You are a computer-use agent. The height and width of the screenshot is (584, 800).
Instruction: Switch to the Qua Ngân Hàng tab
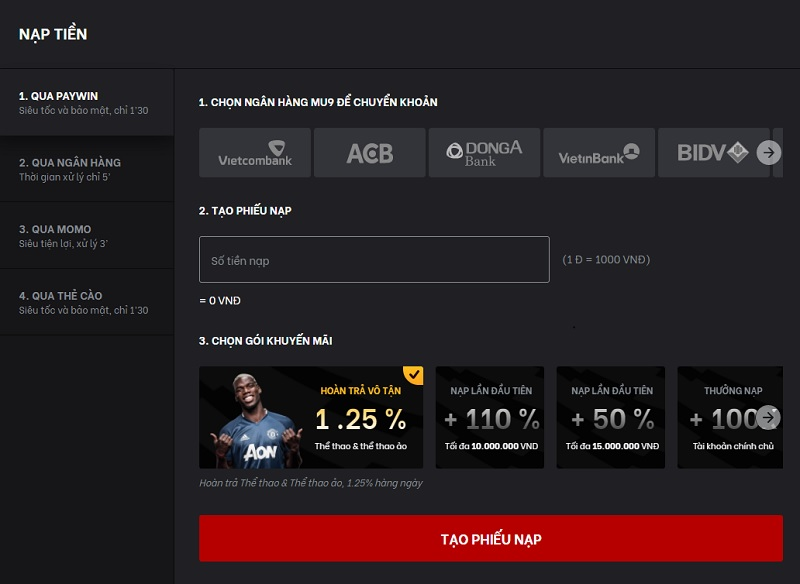[87, 169]
